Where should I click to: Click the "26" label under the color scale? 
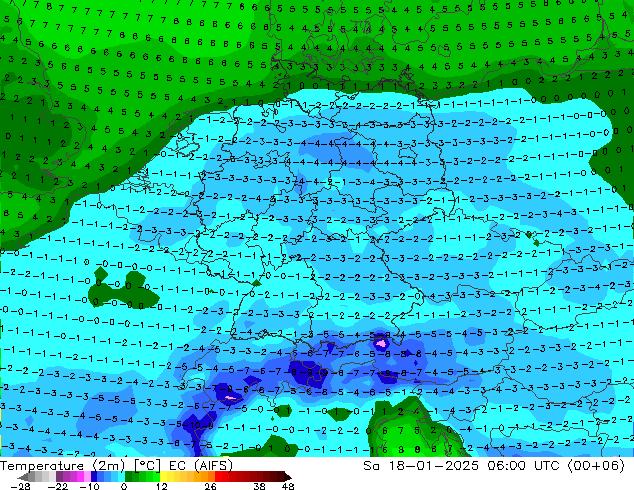point(210,486)
